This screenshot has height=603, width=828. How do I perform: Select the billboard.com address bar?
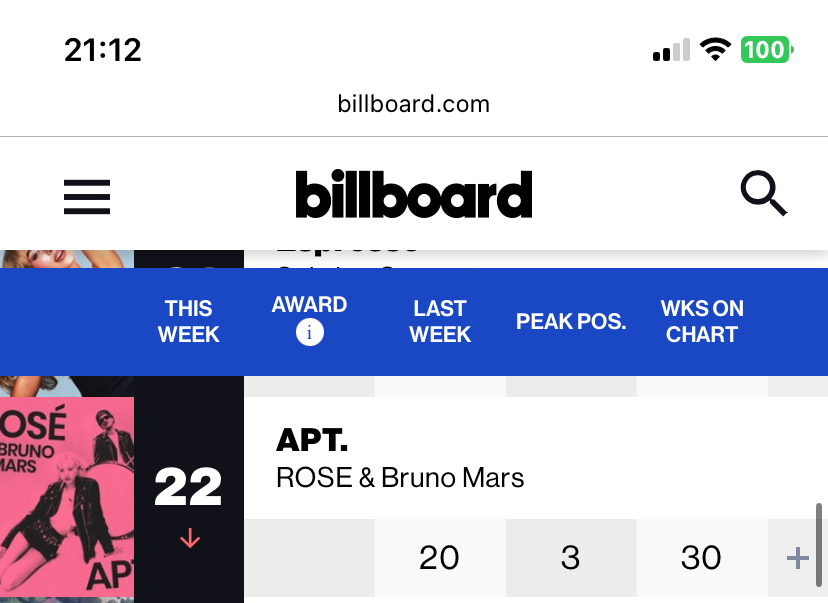pyautogui.click(x=413, y=104)
